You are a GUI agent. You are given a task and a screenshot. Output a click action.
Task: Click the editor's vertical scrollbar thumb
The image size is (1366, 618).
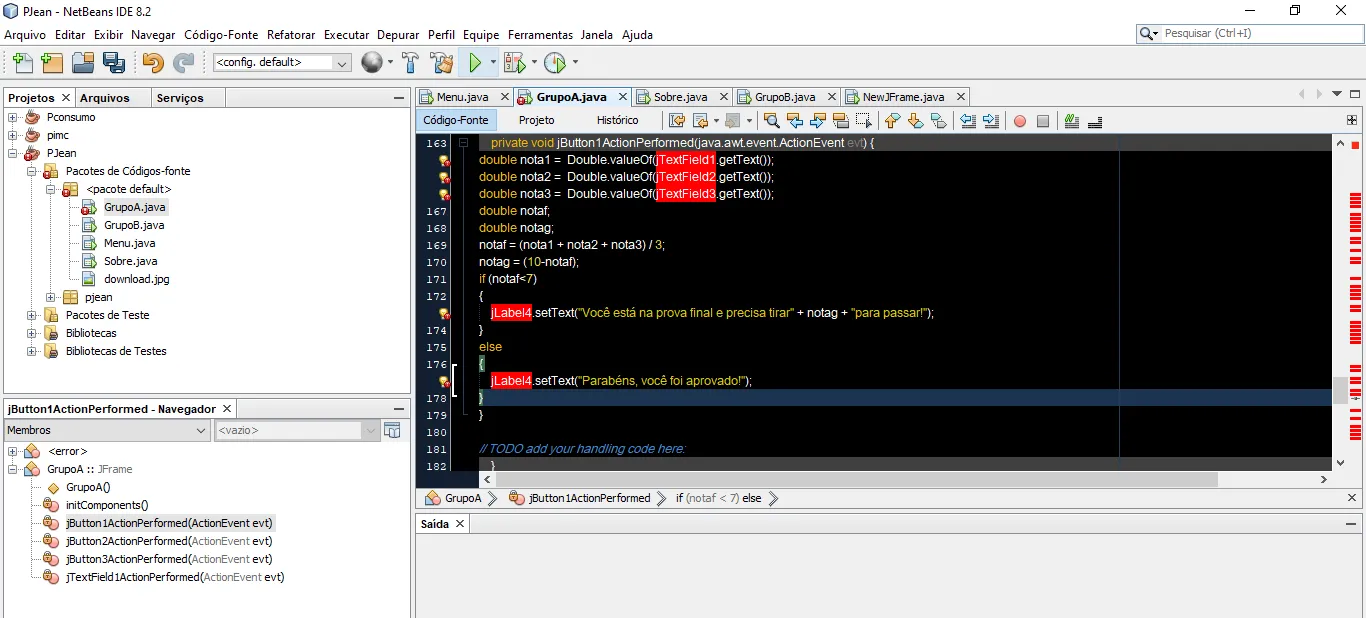[x=1339, y=389]
